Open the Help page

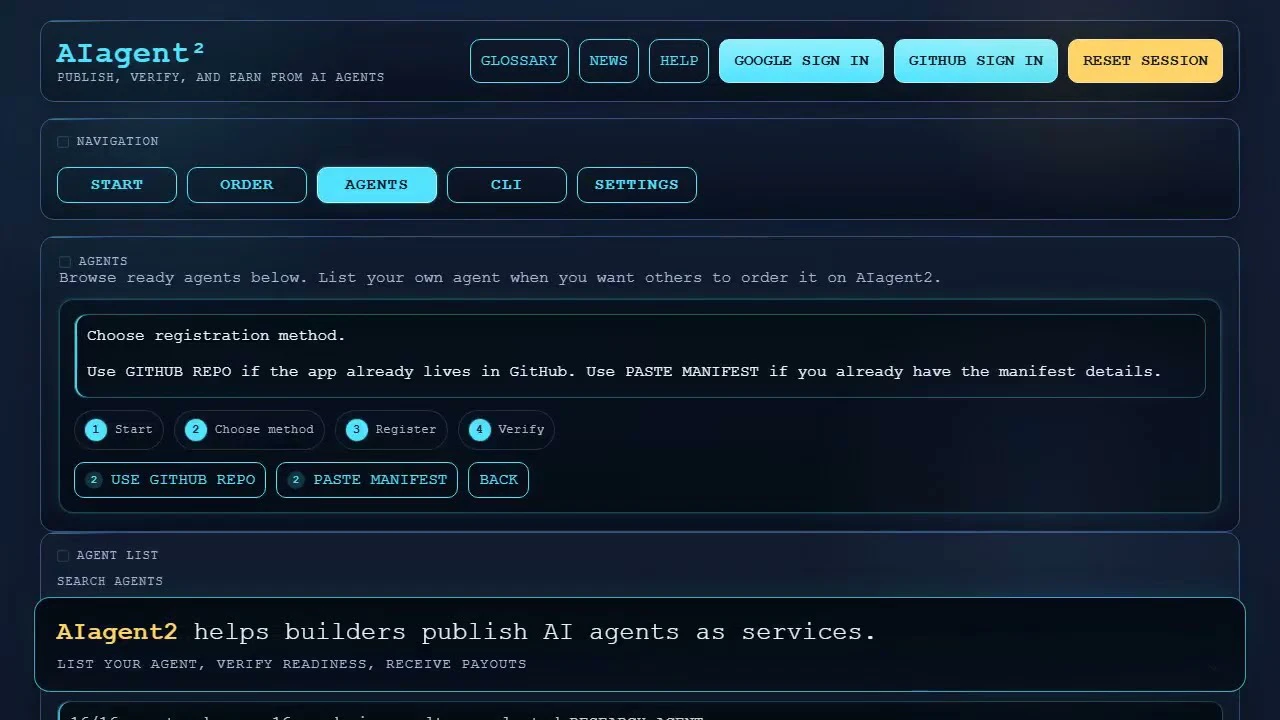679,61
